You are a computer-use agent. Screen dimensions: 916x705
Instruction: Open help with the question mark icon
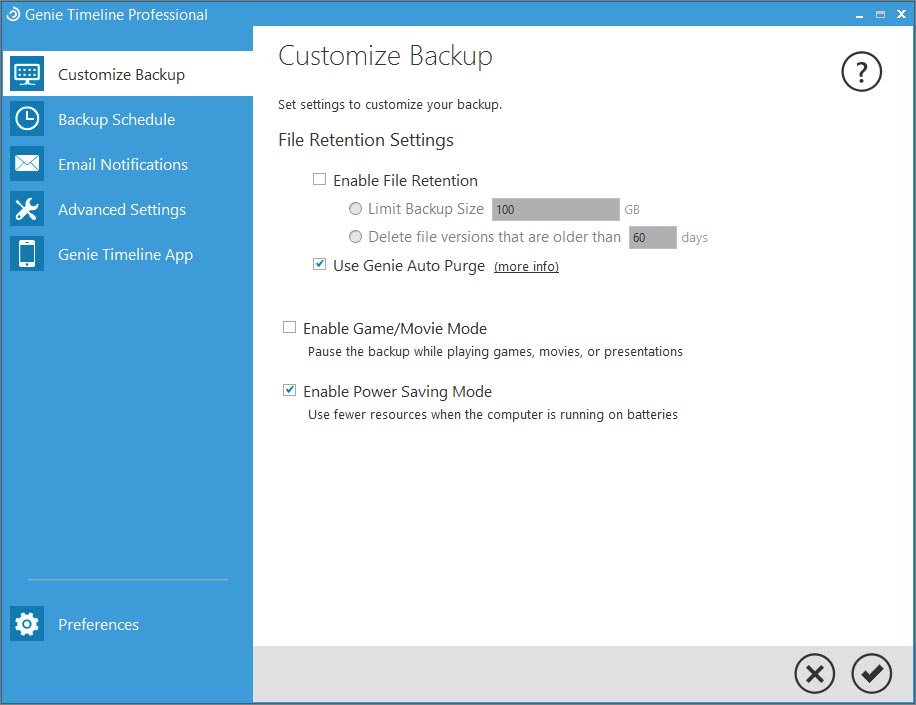[x=861, y=72]
